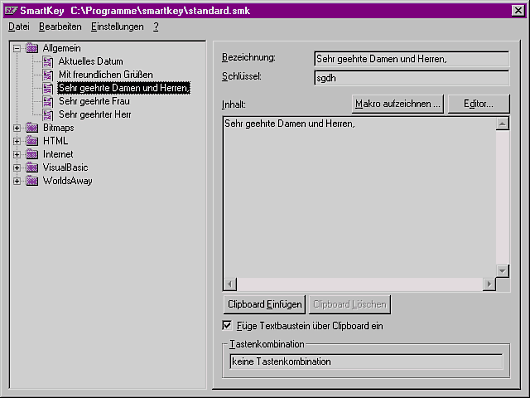Click the Inhalt scroll right arrow
The image size is (530, 398).
489,284
